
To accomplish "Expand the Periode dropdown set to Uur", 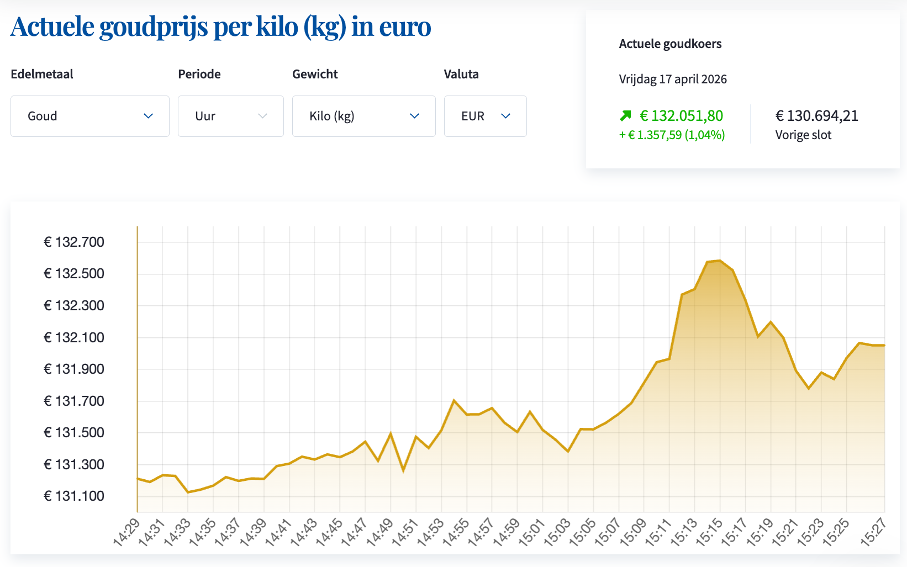I will 231,116.
